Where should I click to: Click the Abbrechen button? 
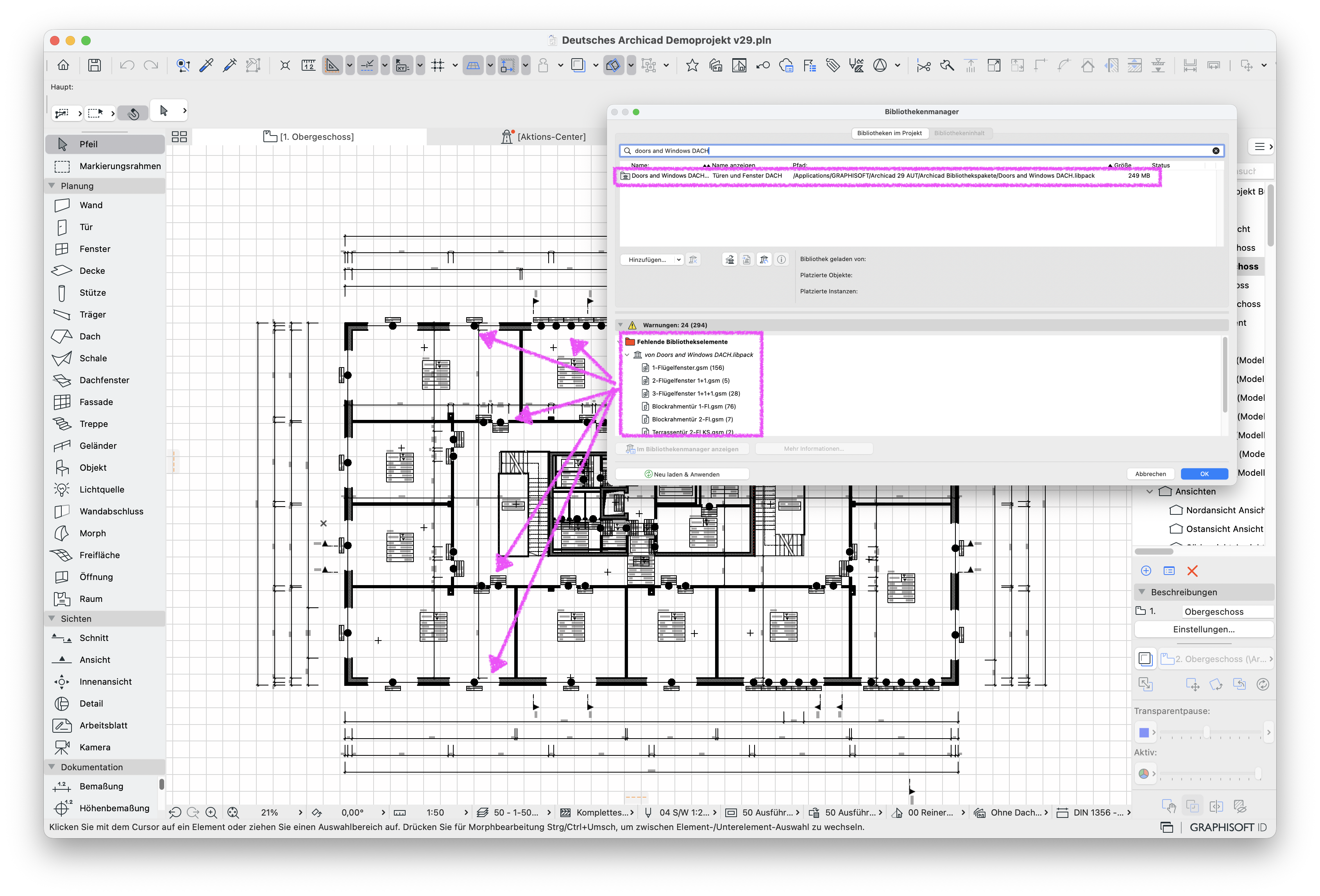[1150, 473]
